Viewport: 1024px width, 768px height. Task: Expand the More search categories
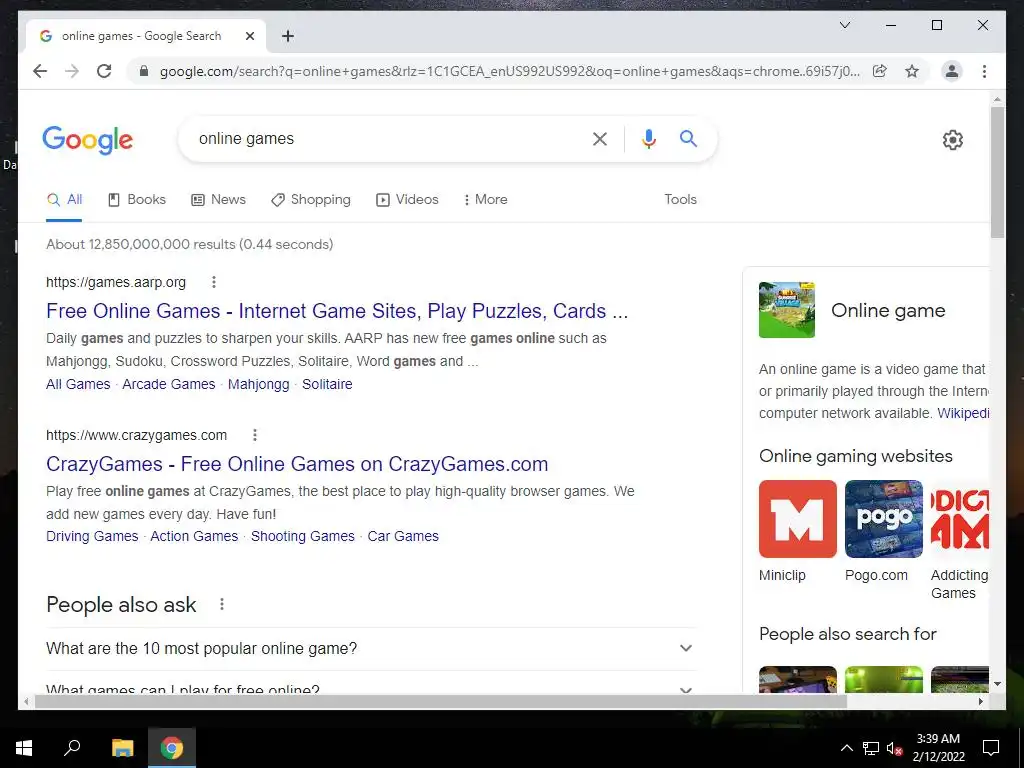tap(485, 200)
